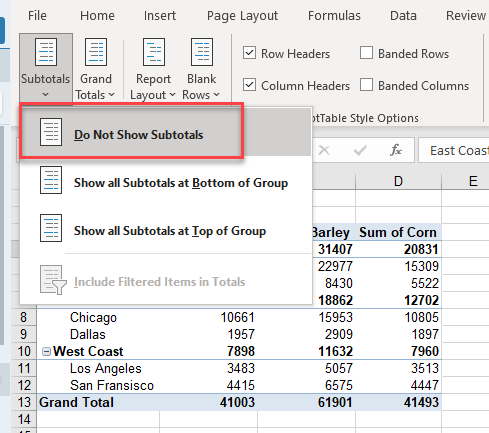Select row 8 header
This screenshot has width=489, height=433.
pos(24,317)
